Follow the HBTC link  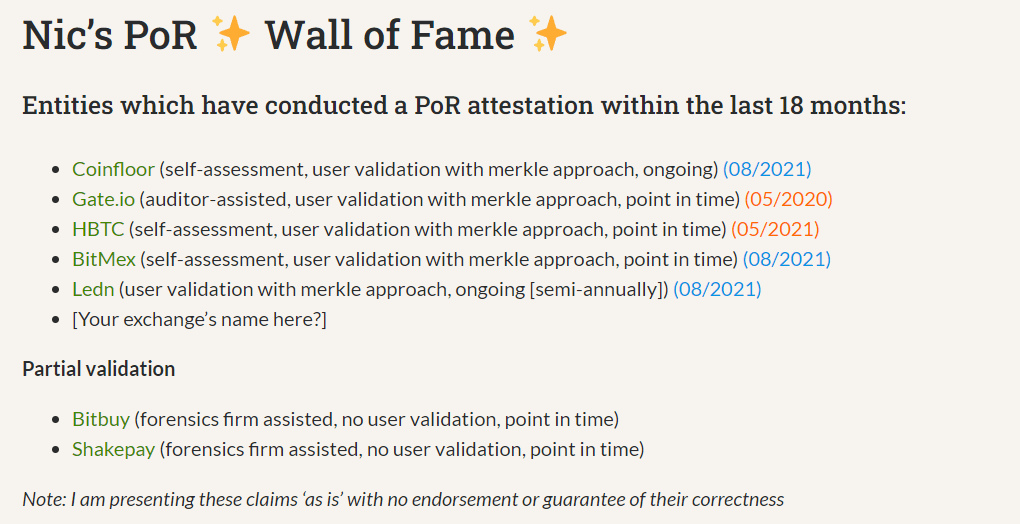[x=98, y=229]
